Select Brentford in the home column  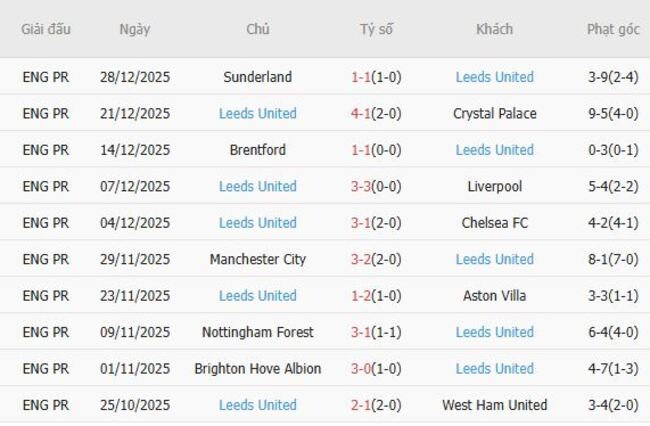pyautogui.click(x=257, y=150)
